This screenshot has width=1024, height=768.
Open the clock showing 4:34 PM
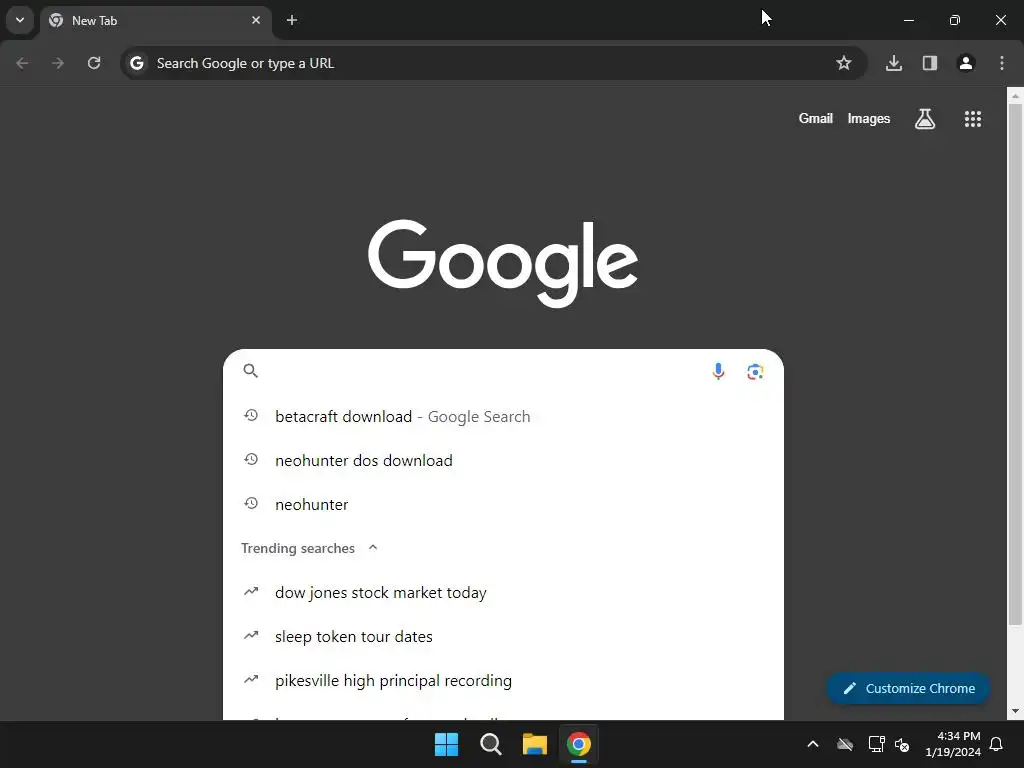click(x=953, y=744)
